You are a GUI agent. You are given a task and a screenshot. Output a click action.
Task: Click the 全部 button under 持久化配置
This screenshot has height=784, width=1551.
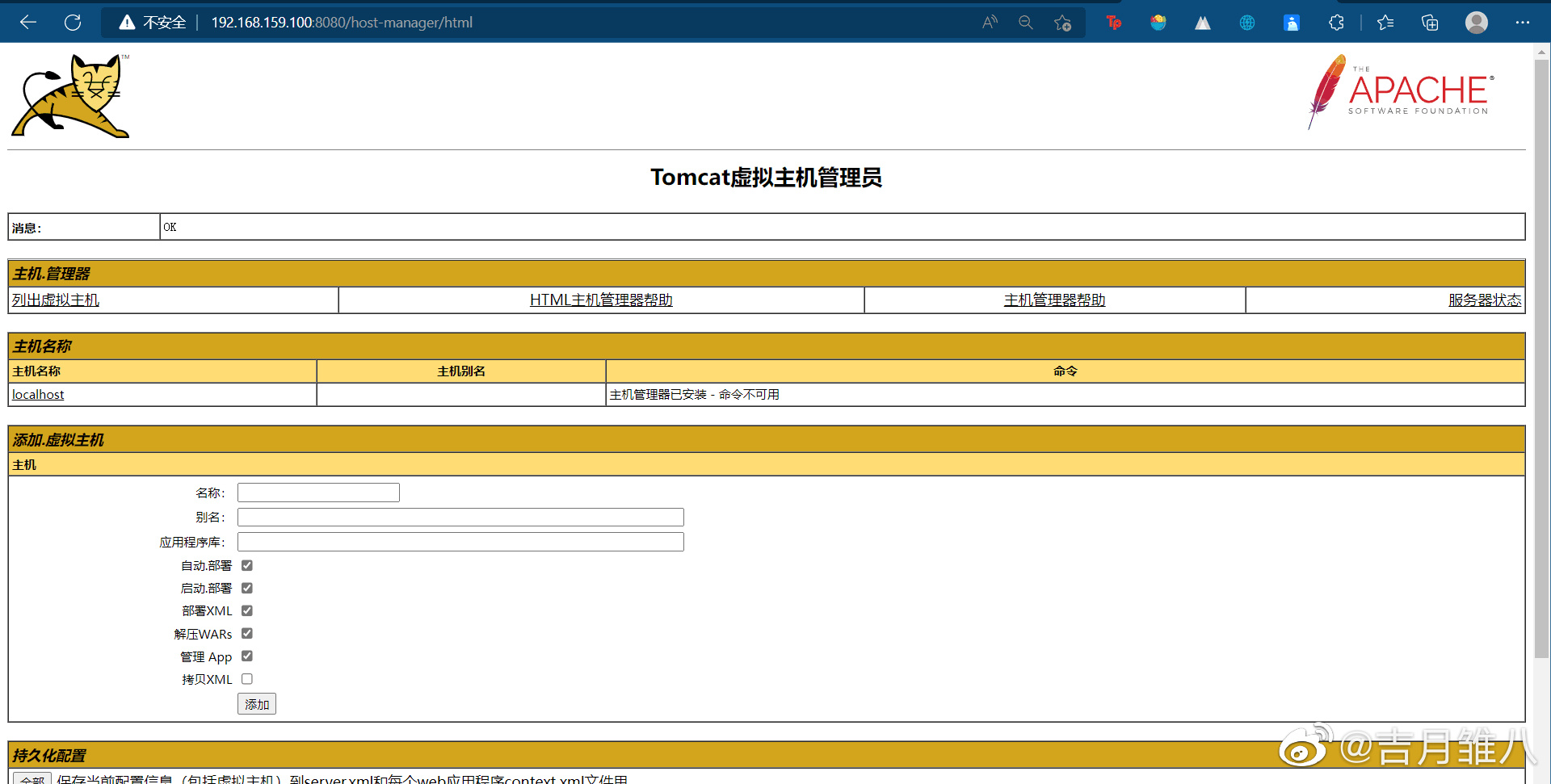(x=32, y=778)
